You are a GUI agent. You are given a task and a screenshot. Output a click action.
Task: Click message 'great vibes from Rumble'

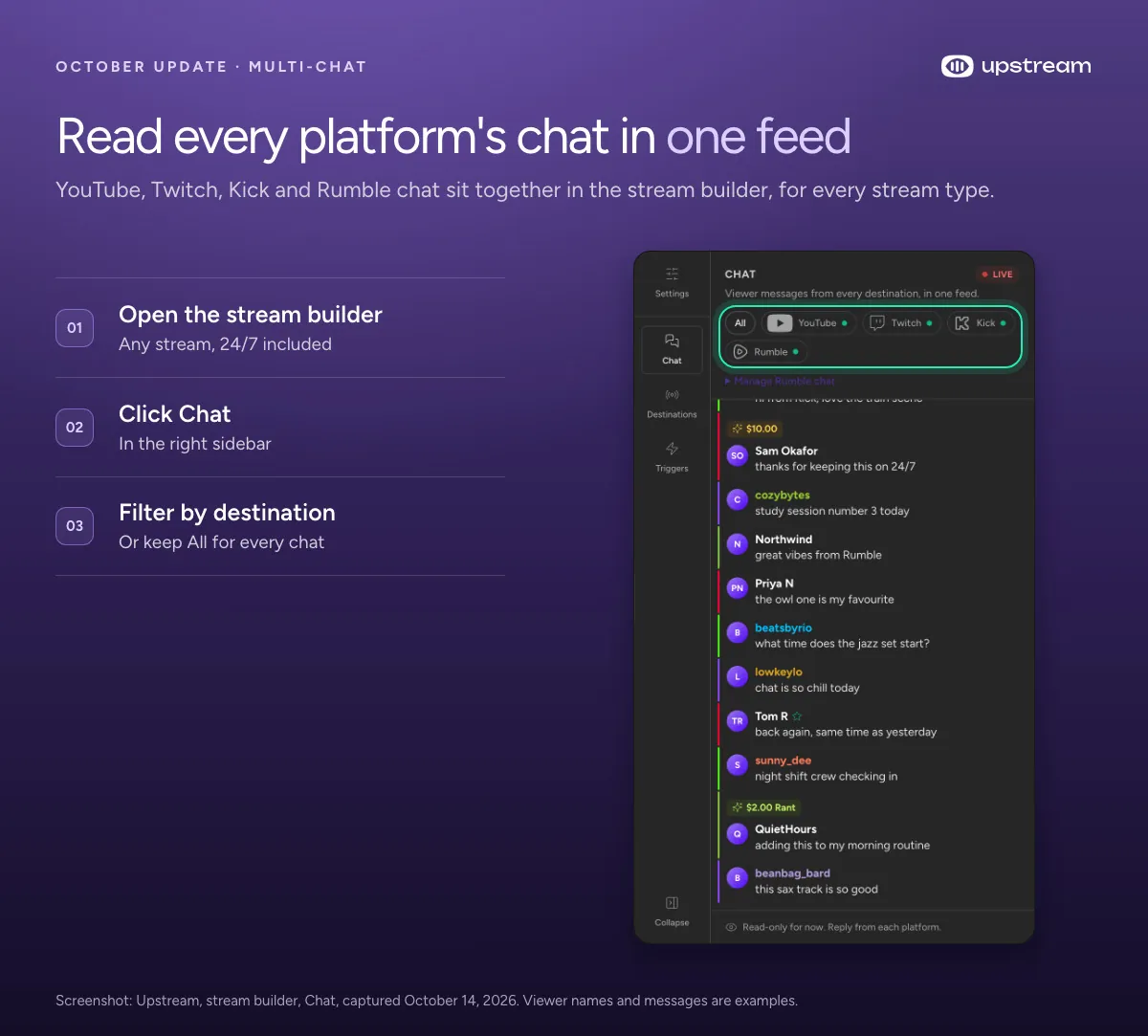818,555
